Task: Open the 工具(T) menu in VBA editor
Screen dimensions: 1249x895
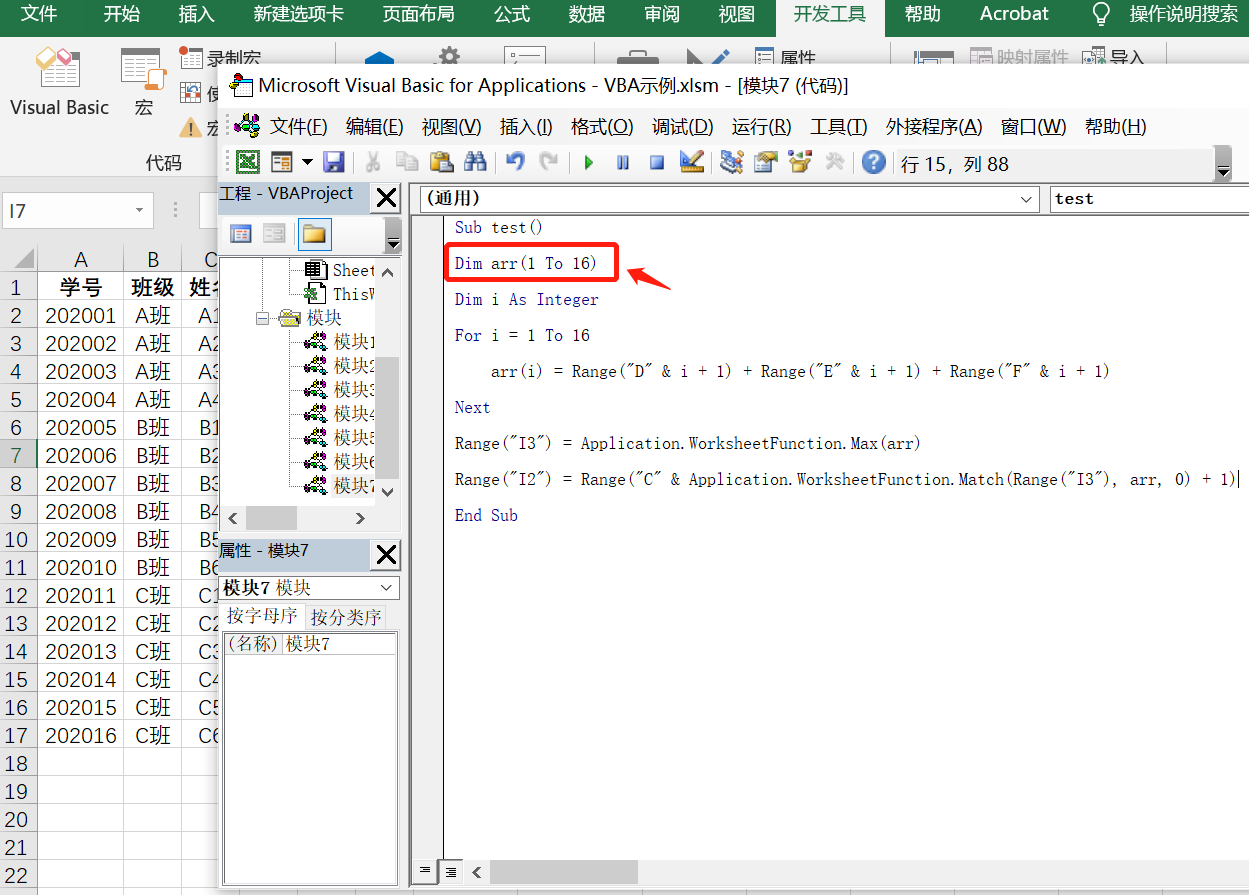Action: (x=838, y=127)
